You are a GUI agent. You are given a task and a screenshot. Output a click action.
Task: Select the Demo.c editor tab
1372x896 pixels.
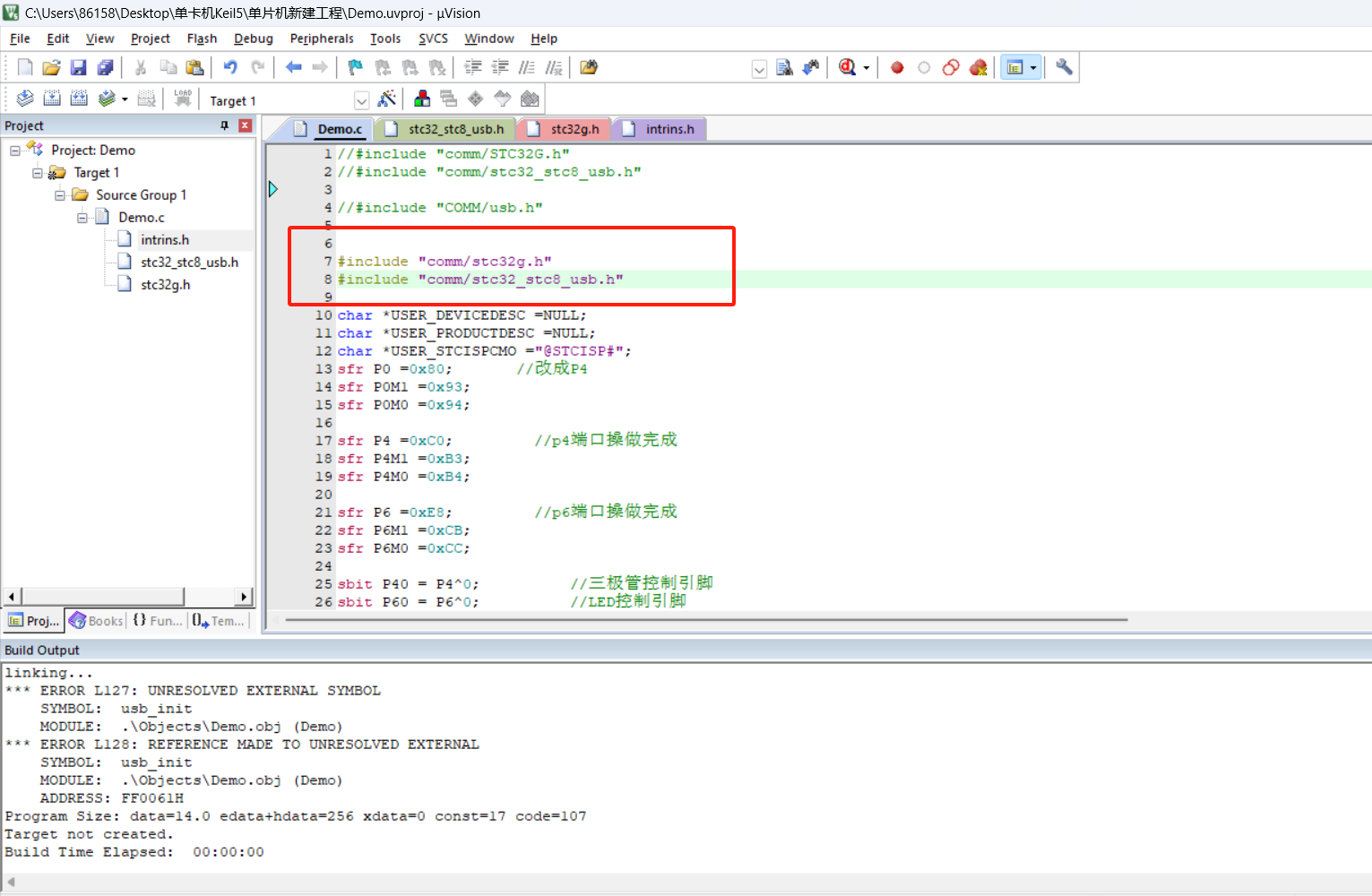click(329, 129)
